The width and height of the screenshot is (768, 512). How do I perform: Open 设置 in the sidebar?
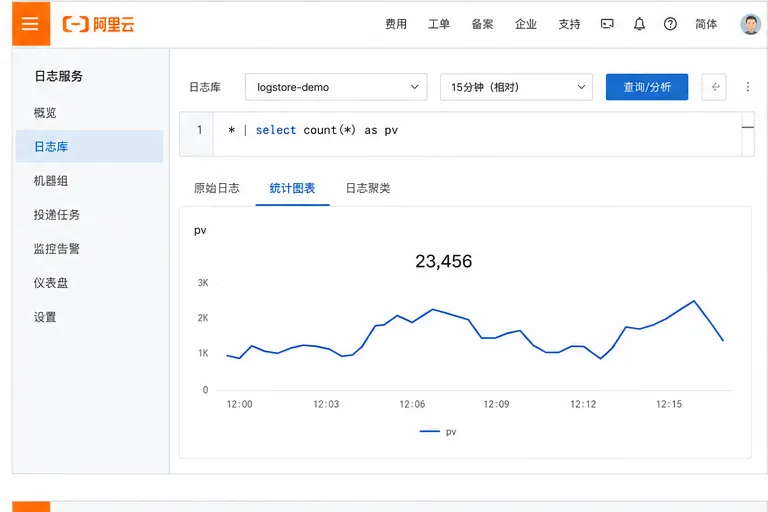click(45, 317)
